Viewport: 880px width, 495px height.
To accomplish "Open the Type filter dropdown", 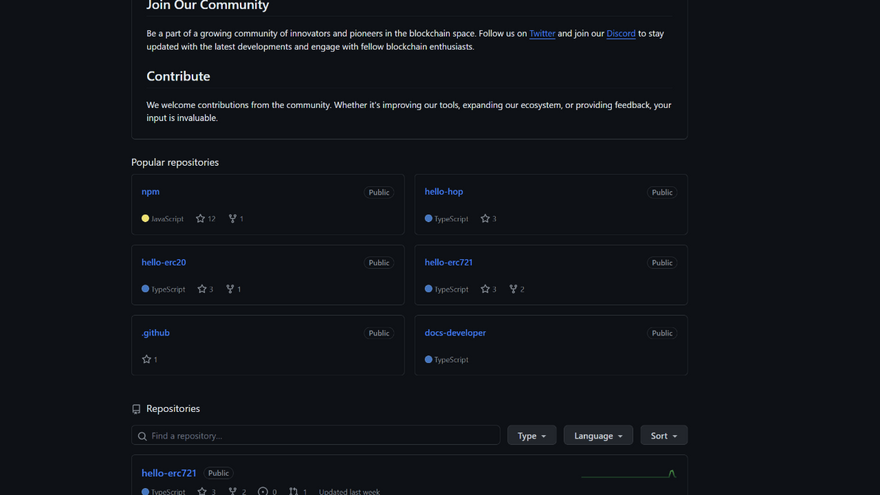I will [x=531, y=436].
